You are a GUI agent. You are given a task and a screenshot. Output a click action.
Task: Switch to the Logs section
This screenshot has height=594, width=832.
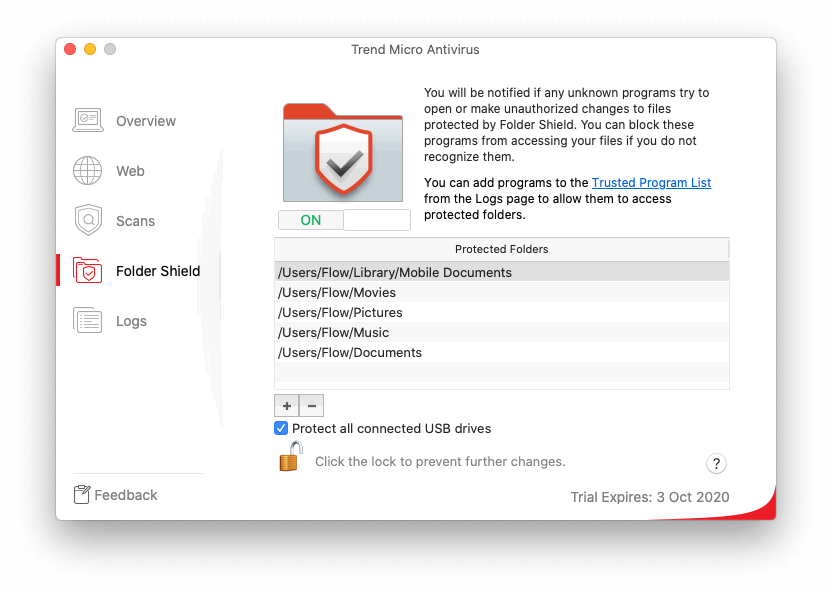tap(131, 321)
